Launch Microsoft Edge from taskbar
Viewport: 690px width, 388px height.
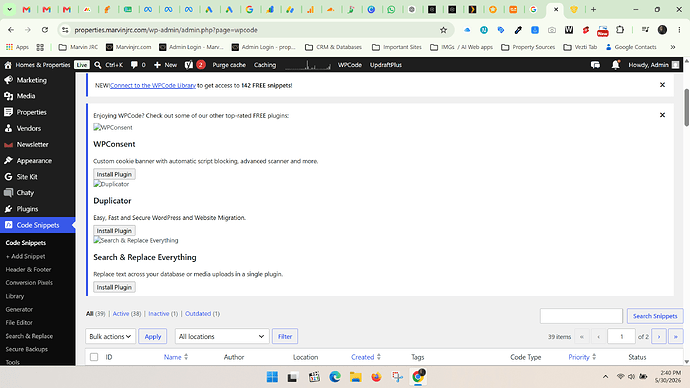point(335,377)
